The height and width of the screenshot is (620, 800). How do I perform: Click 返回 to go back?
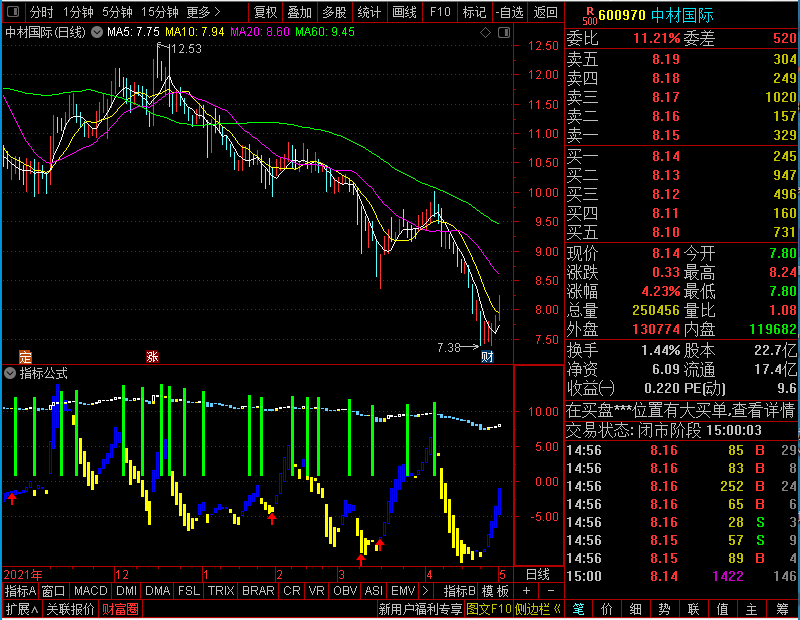tap(545, 12)
